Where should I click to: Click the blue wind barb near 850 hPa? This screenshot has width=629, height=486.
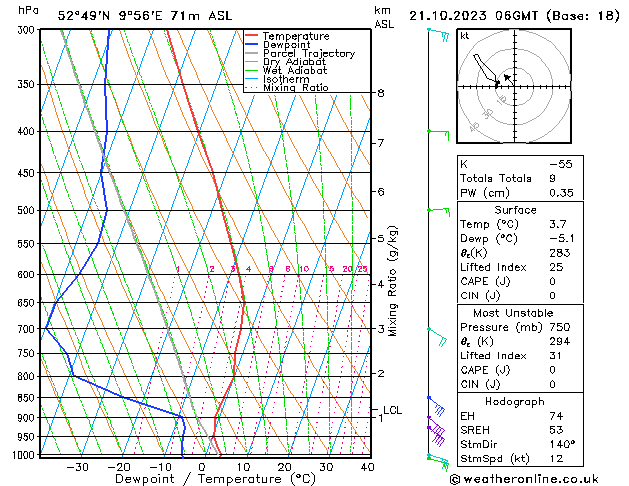[x=436, y=404]
